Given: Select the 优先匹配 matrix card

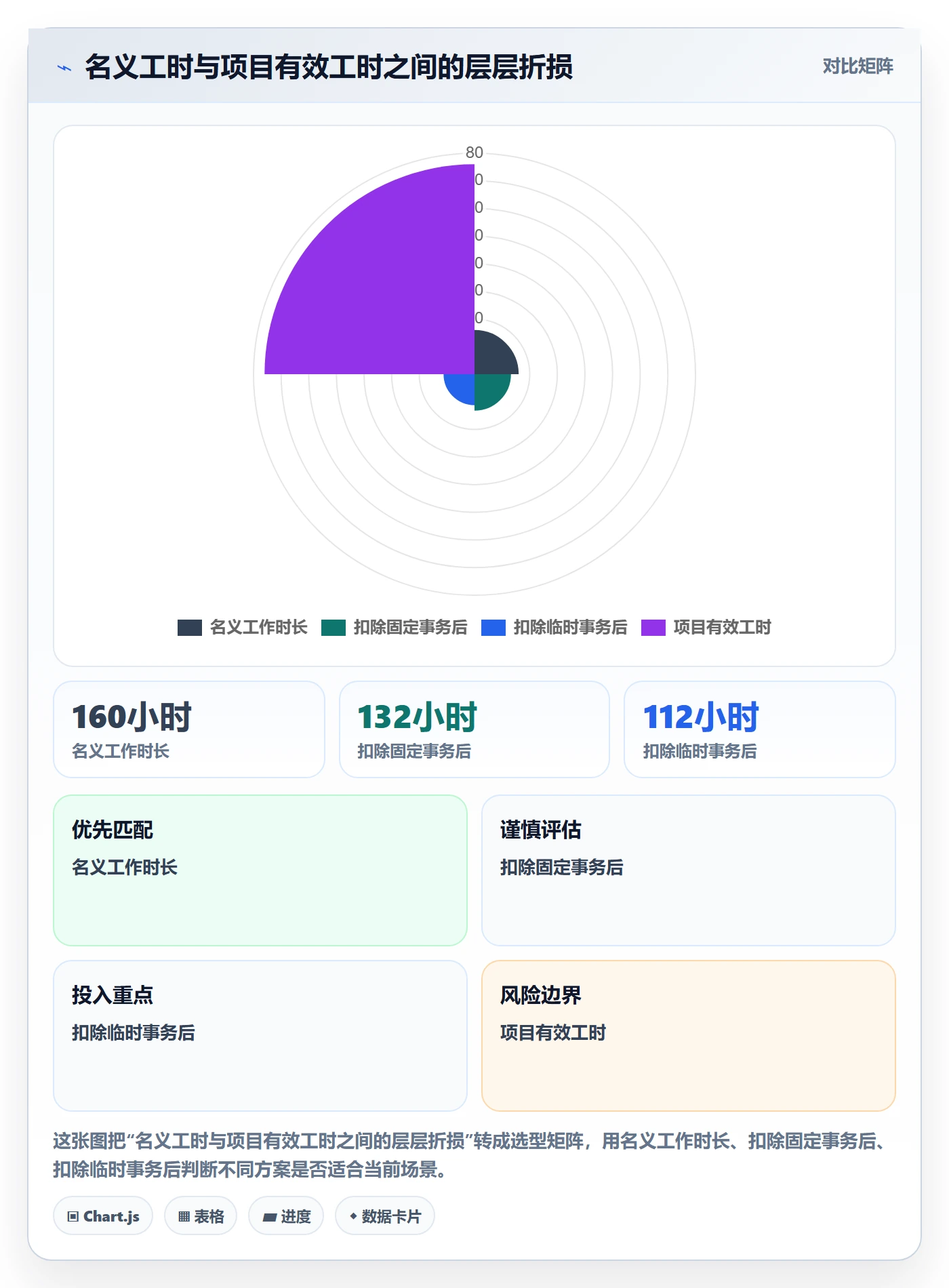Looking at the screenshot, I should (x=260, y=870).
